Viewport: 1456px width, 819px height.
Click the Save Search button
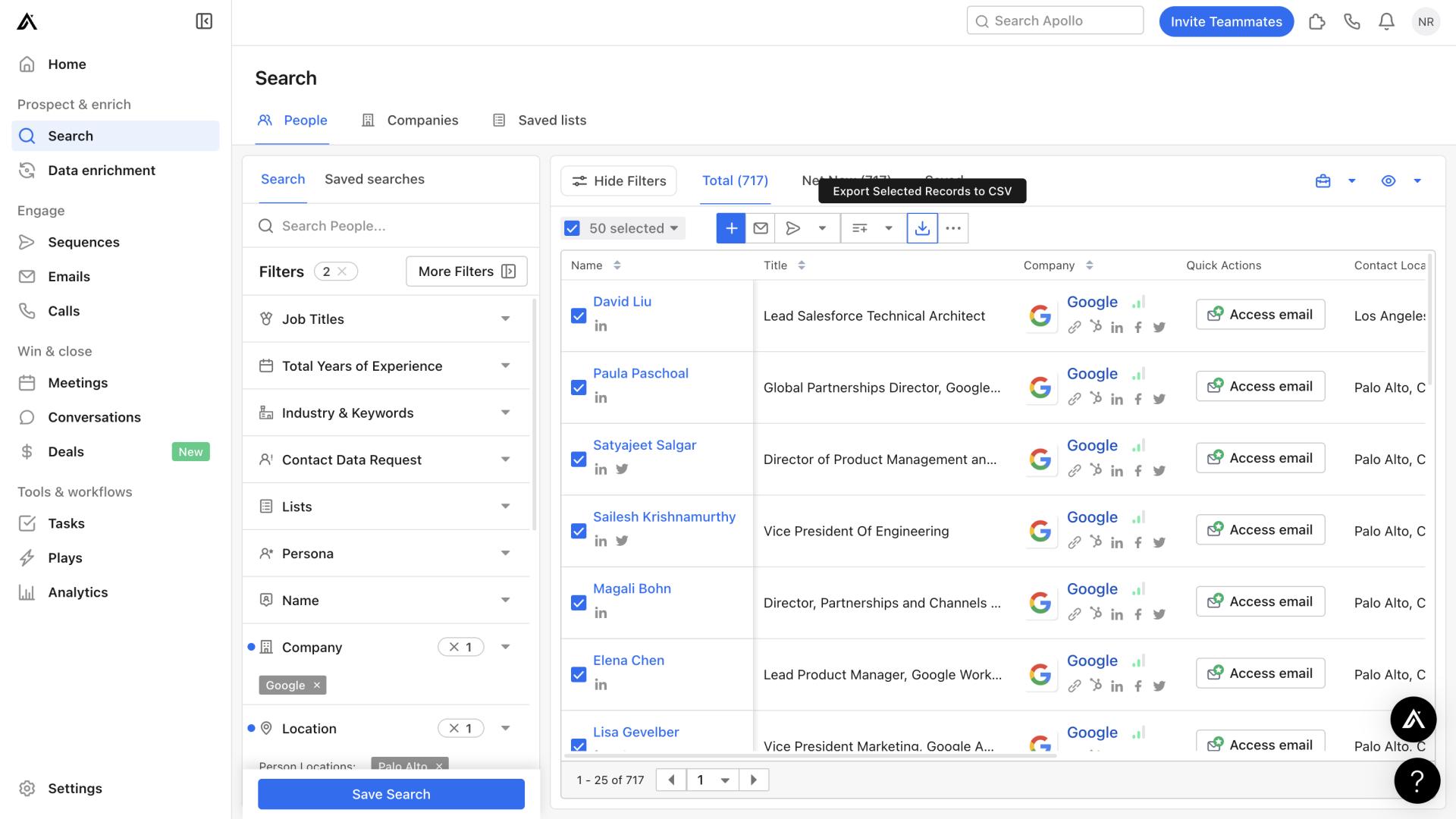coord(391,794)
